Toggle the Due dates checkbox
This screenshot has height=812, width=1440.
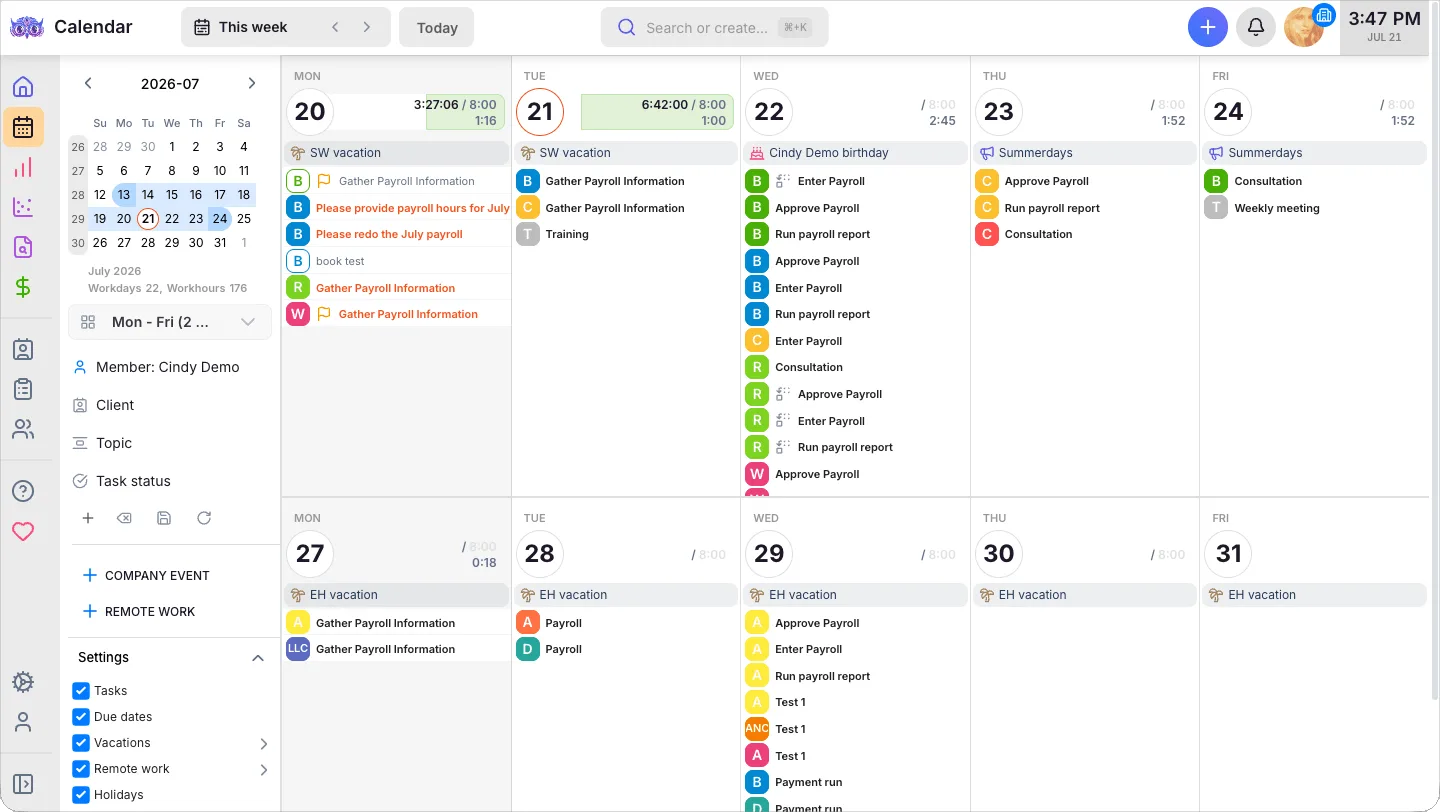[82, 717]
